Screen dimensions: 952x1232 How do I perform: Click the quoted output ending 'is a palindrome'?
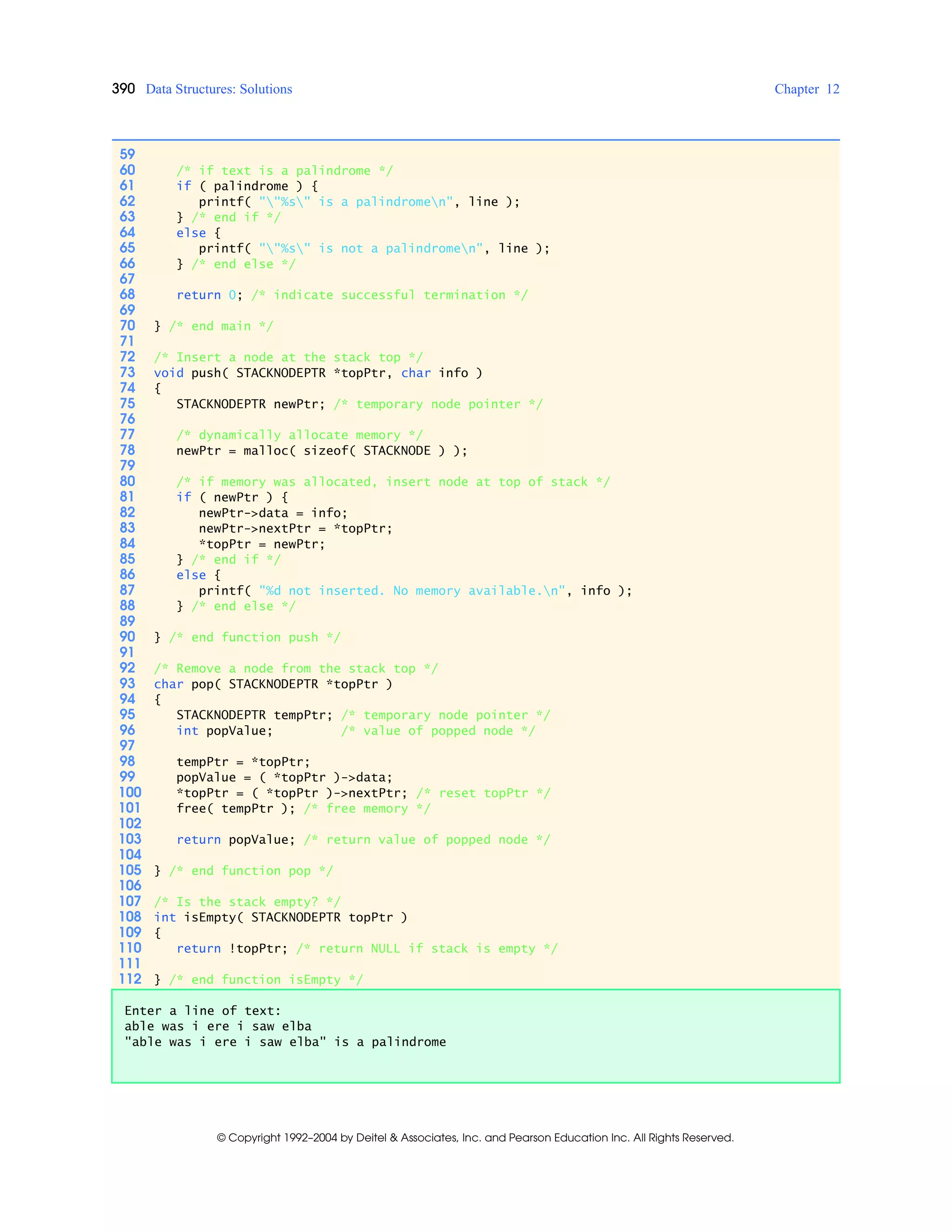click(x=285, y=1042)
